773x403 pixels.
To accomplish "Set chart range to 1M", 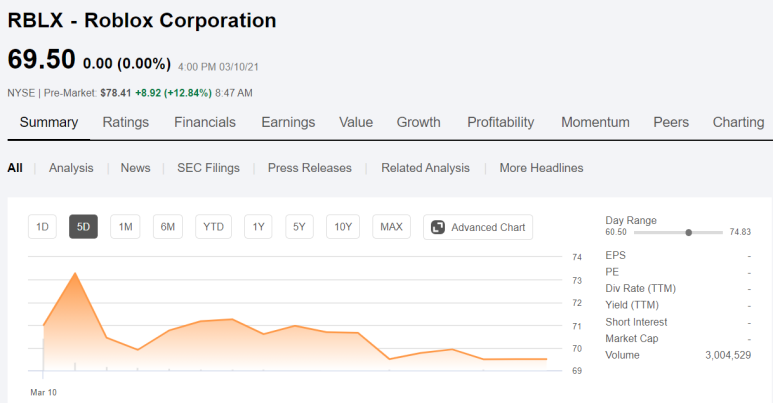I will tap(125, 227).
